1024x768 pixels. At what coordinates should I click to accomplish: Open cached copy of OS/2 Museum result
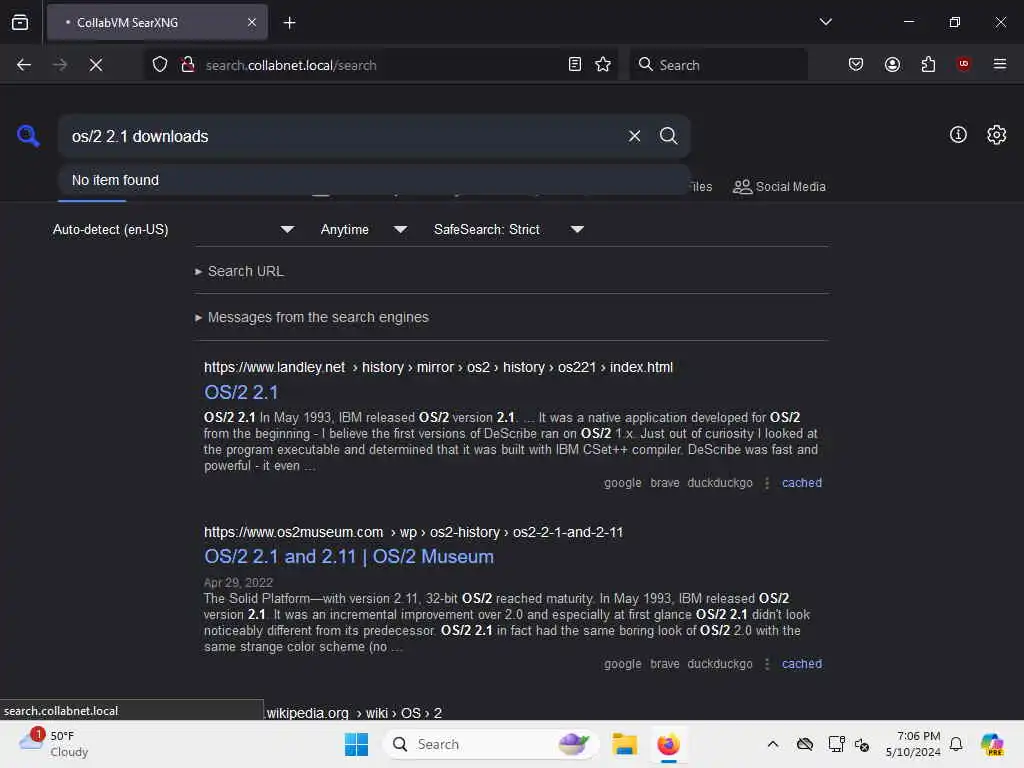click(801, 664)
